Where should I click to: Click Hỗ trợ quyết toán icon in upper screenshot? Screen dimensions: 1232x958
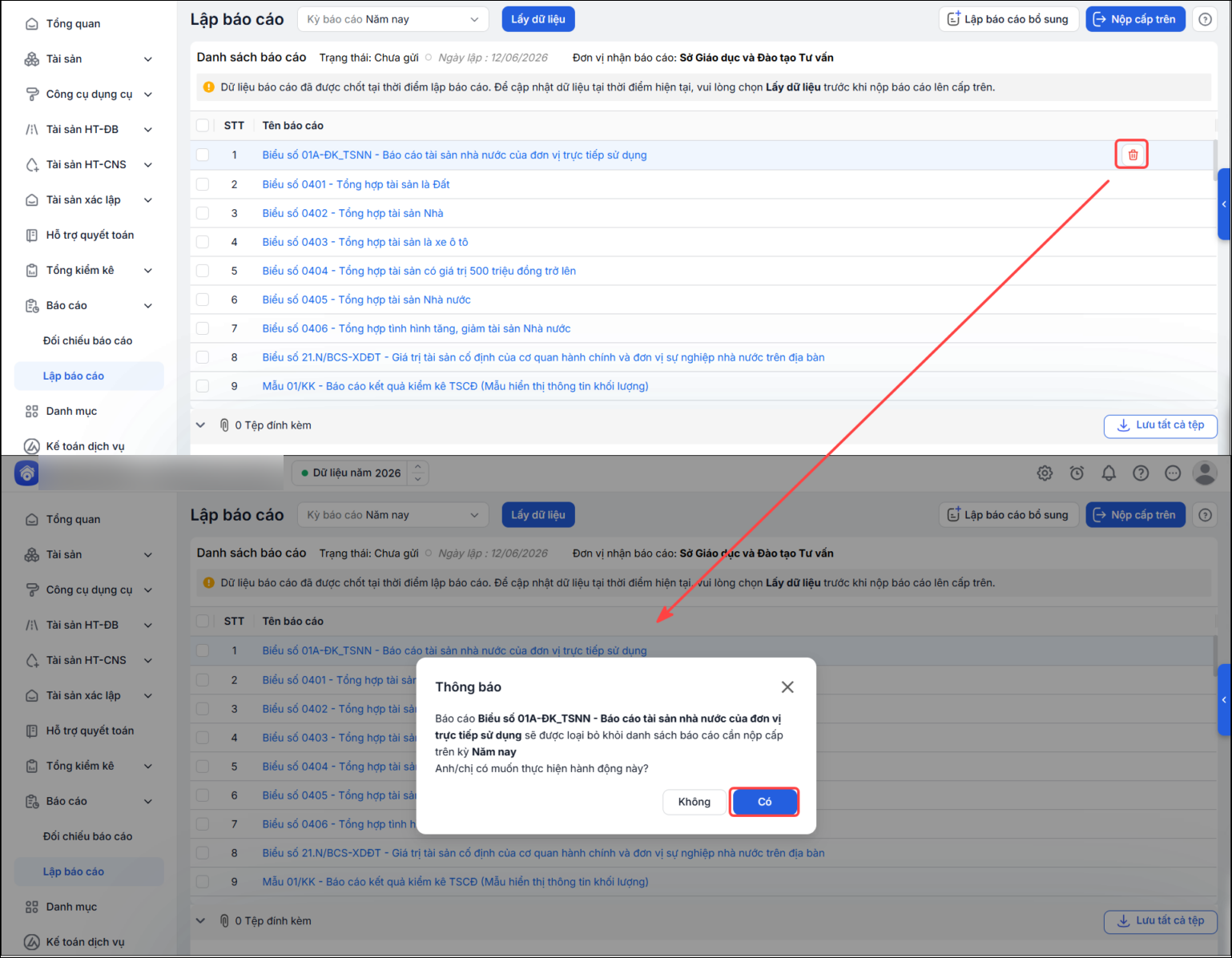tap(31, 235)
